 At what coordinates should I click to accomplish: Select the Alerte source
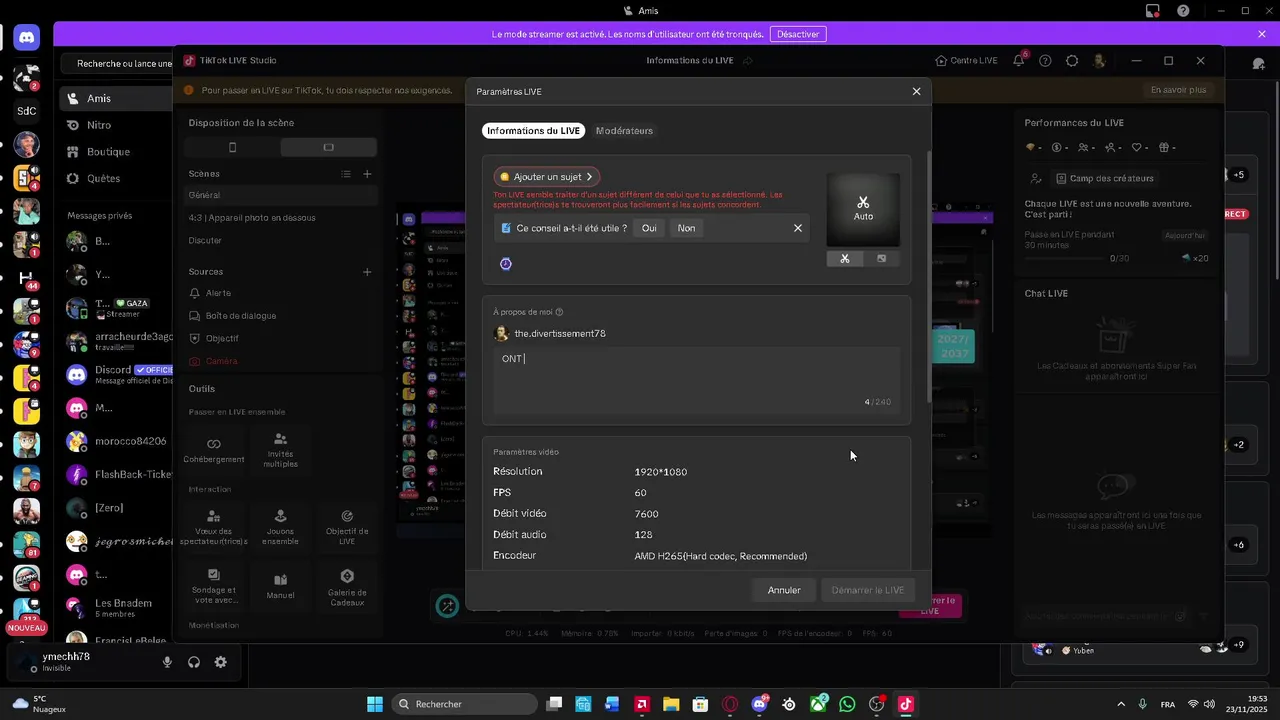coord(280,293)
